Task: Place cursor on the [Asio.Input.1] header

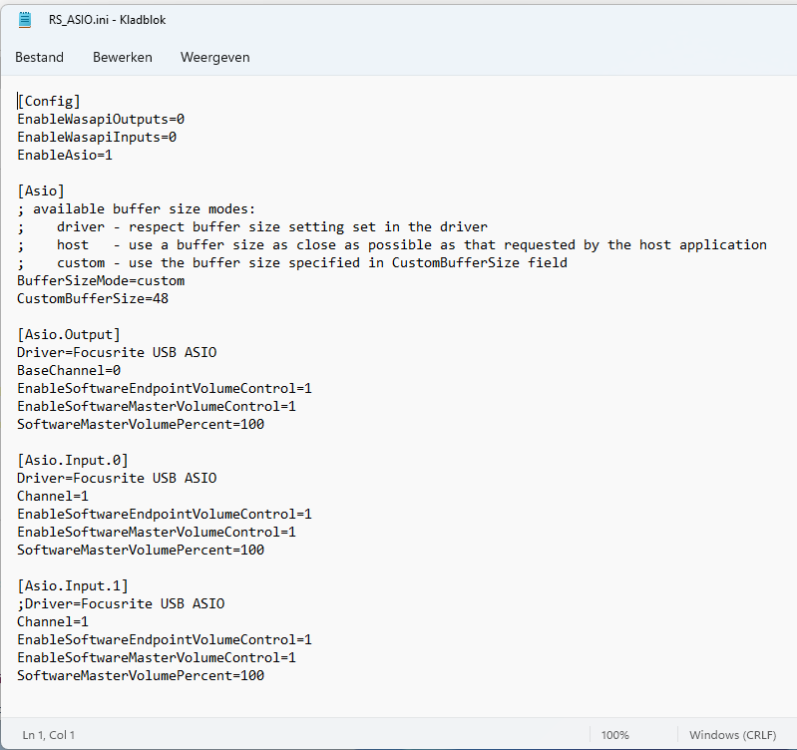Action: click(x=72, y=586)
